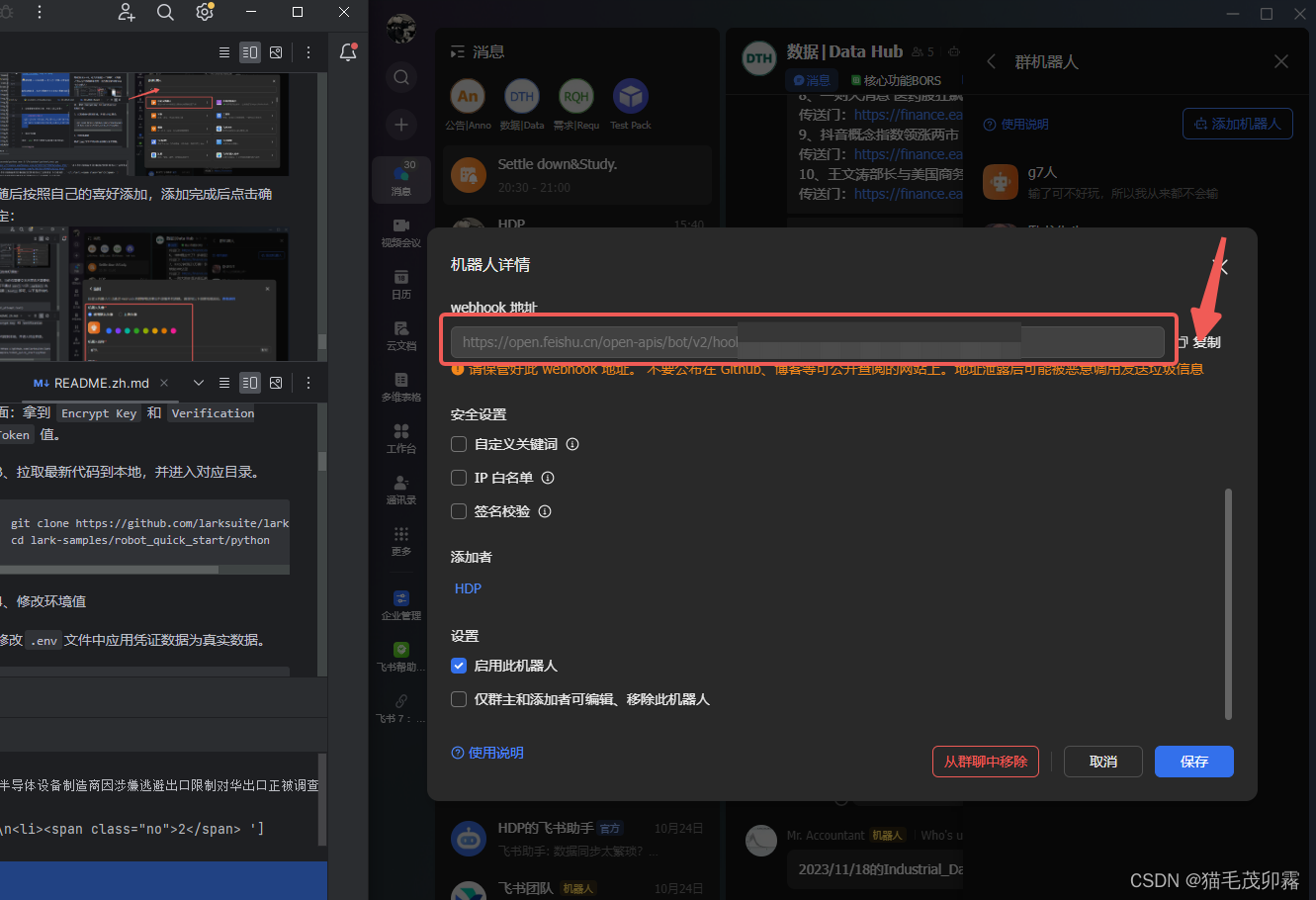Enable 签名校验 checkbox
The height and width of the screenshot is (900, 1316).
(459, 511)
